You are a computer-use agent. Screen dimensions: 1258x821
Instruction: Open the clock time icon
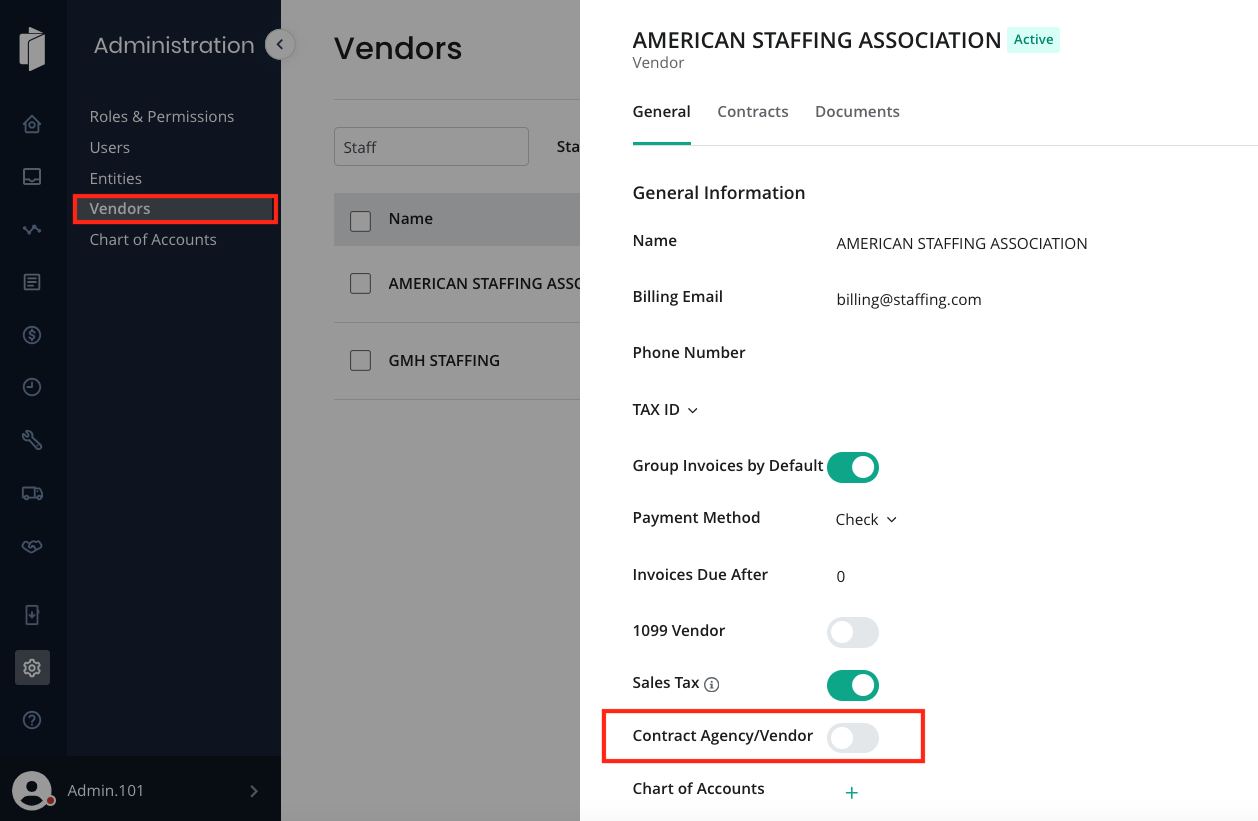pos(32,387)
